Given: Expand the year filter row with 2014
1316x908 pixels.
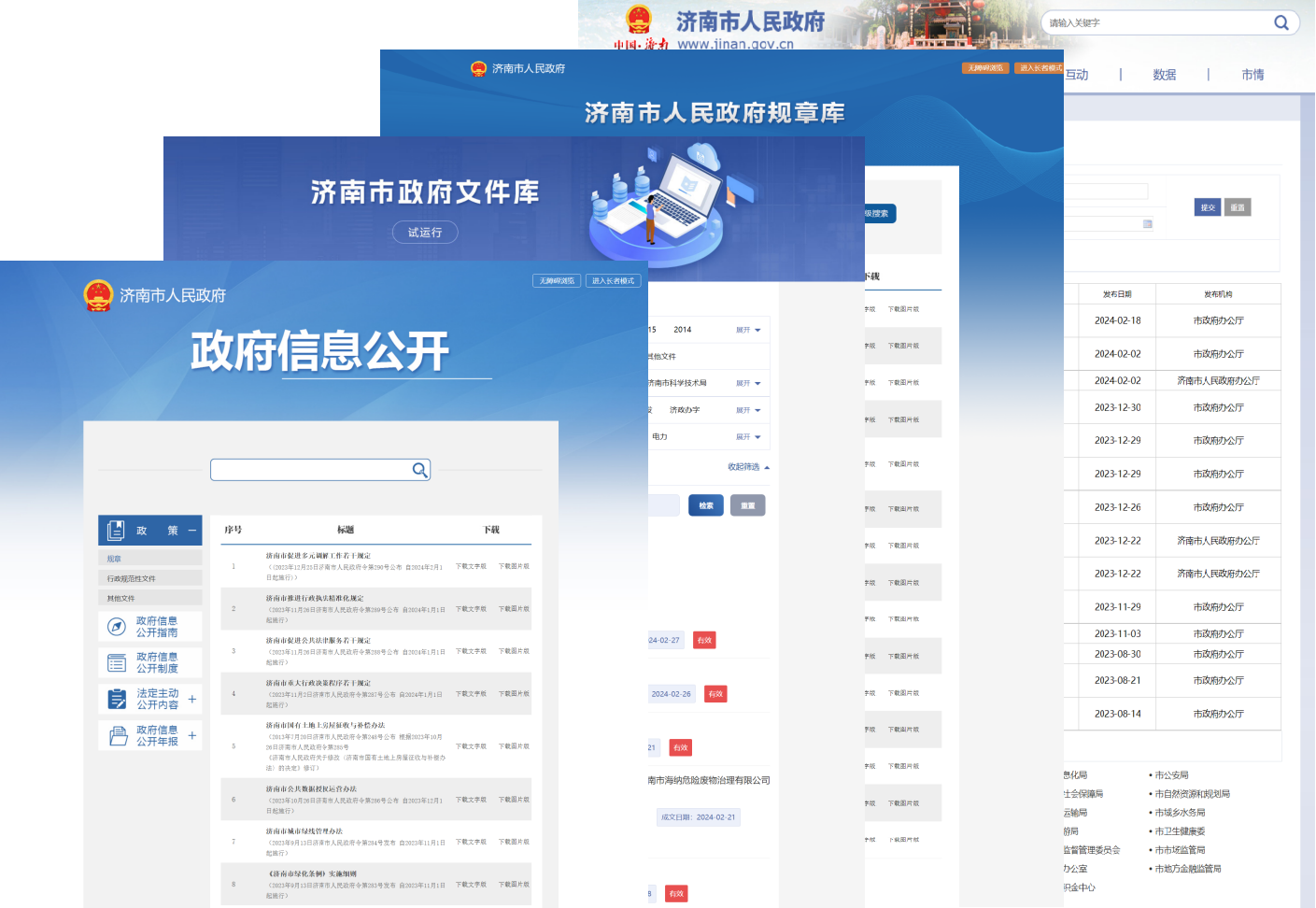Looking at the screenshot, I should 748,330.
